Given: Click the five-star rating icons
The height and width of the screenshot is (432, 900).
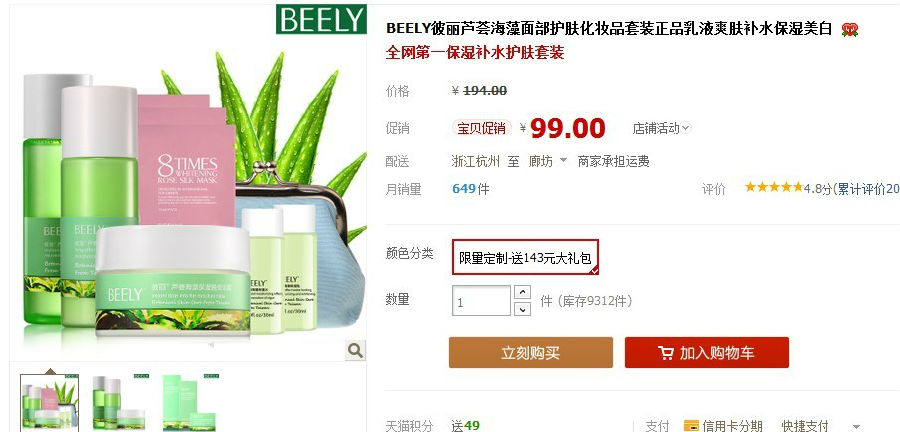Looking at the screenshot, I should (x=774, y=187).
